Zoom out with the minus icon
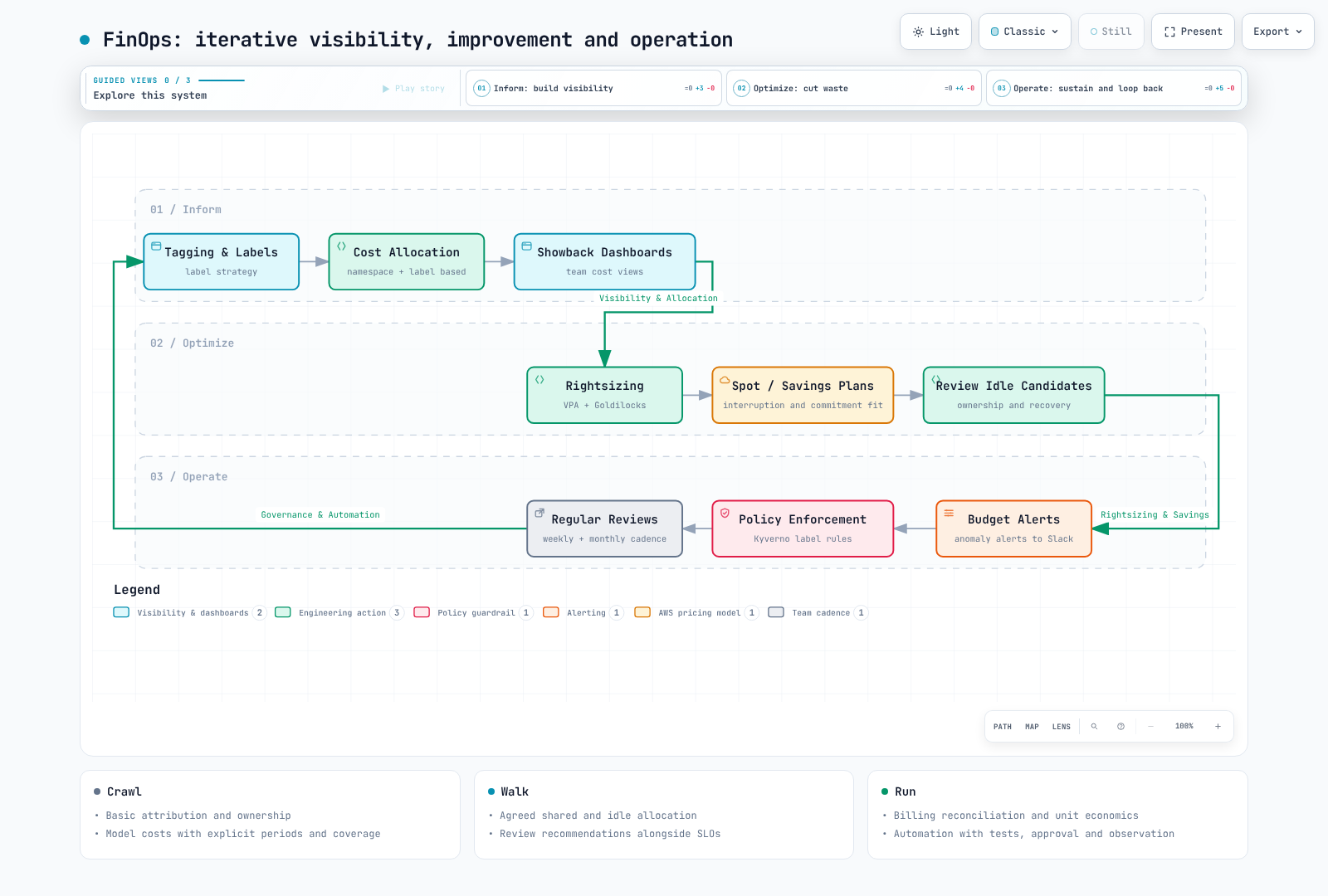Image resolution: width=1328 pixels, height=896 pixels. click(x=1150, y=727)
